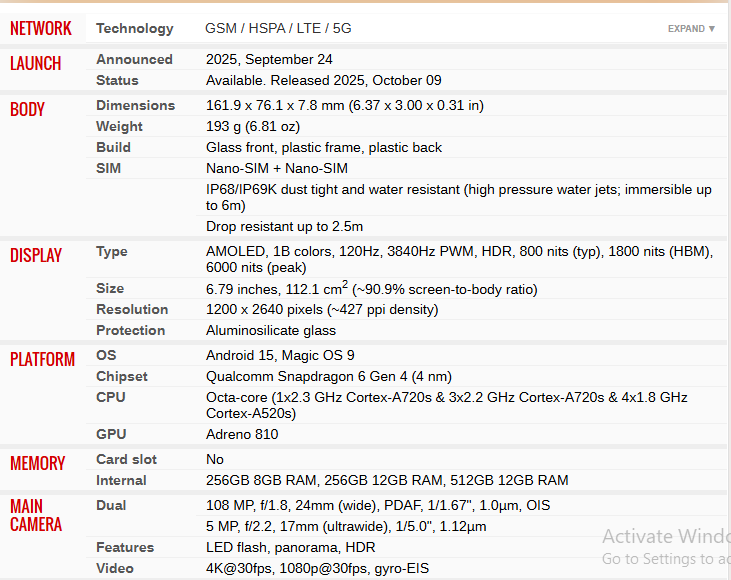Image resolution: width=731 pixels, height=580 pixels.
Task: Click the Announced label in Launch
Action: coord(134,59)
